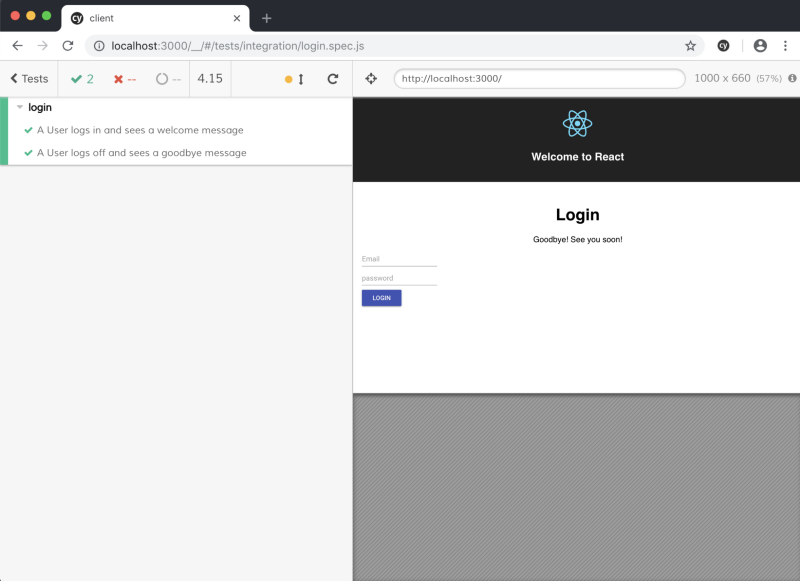
Task: Go back to Tests list
Action: (x=29, y=79)
